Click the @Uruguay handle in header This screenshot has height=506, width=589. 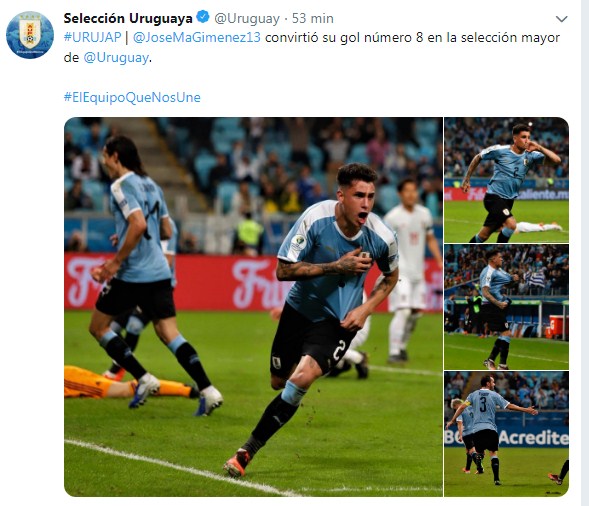pos(247,18)
